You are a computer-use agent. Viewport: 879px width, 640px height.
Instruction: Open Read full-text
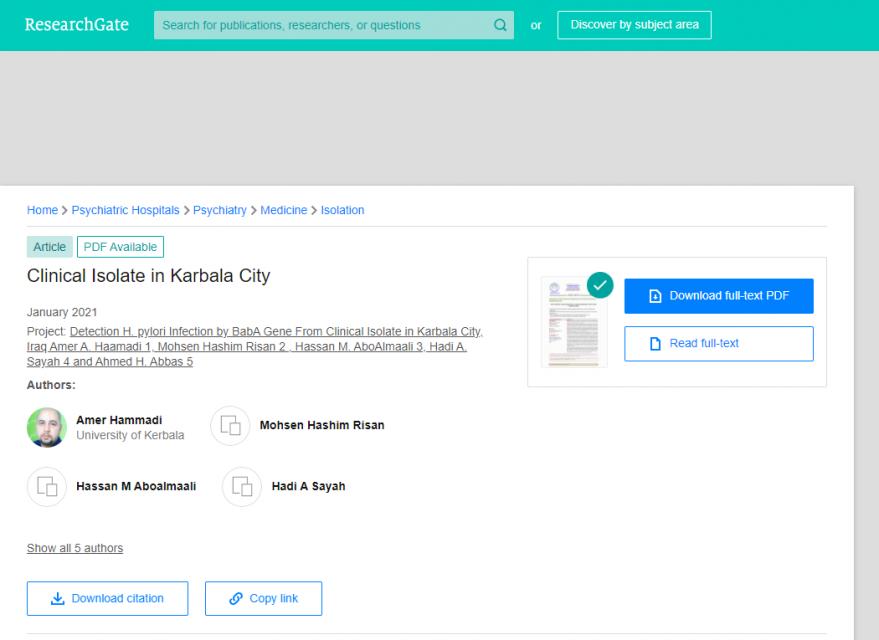click(719, 344)
